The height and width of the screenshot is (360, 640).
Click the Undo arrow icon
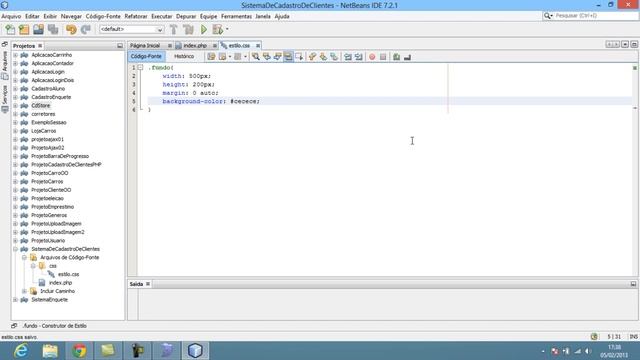[x=71, y=29]
